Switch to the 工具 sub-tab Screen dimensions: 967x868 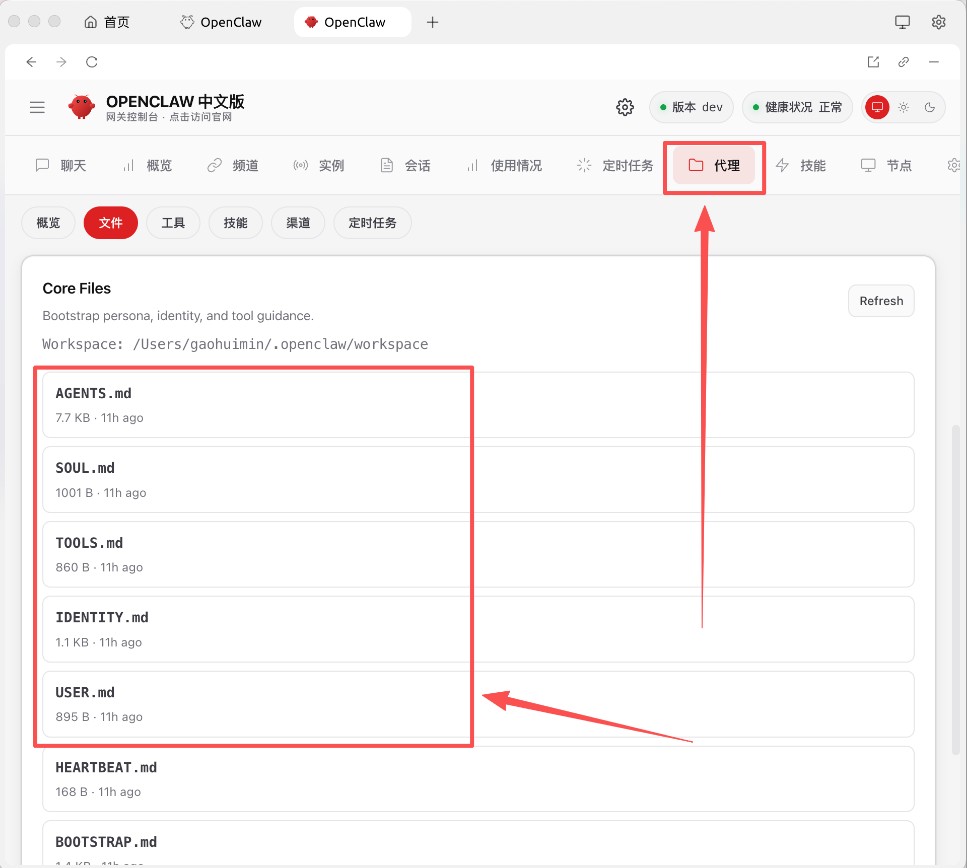click(x=172, y=222)
